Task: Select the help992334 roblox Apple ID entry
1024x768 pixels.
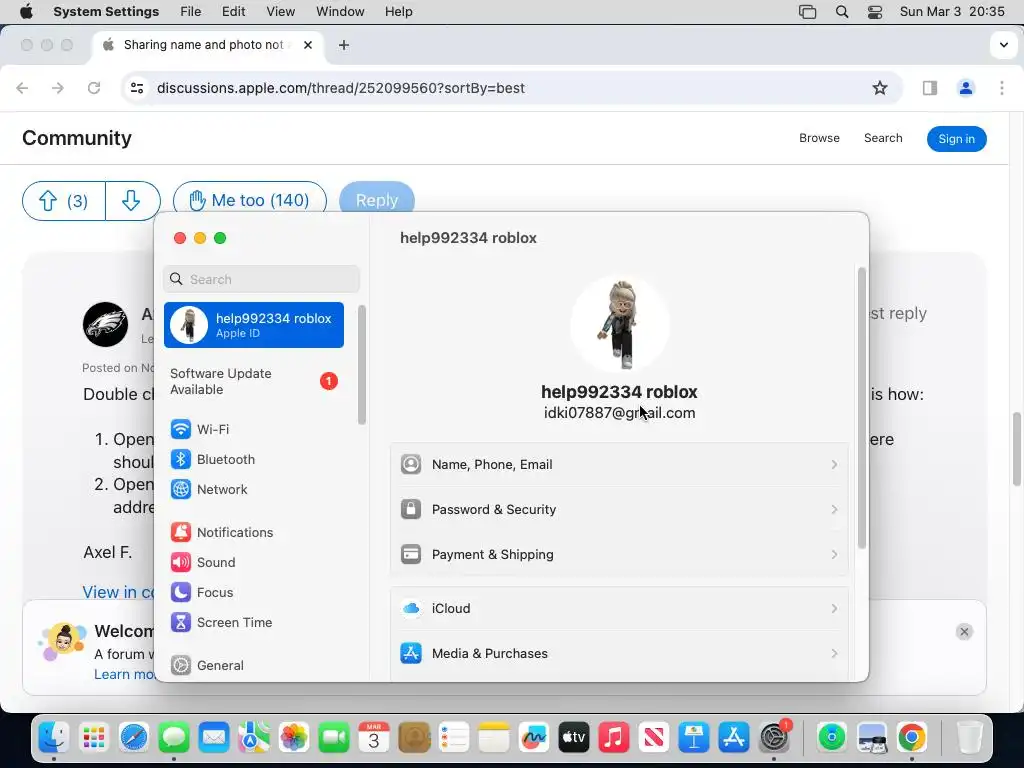Action: pos(253,325)
